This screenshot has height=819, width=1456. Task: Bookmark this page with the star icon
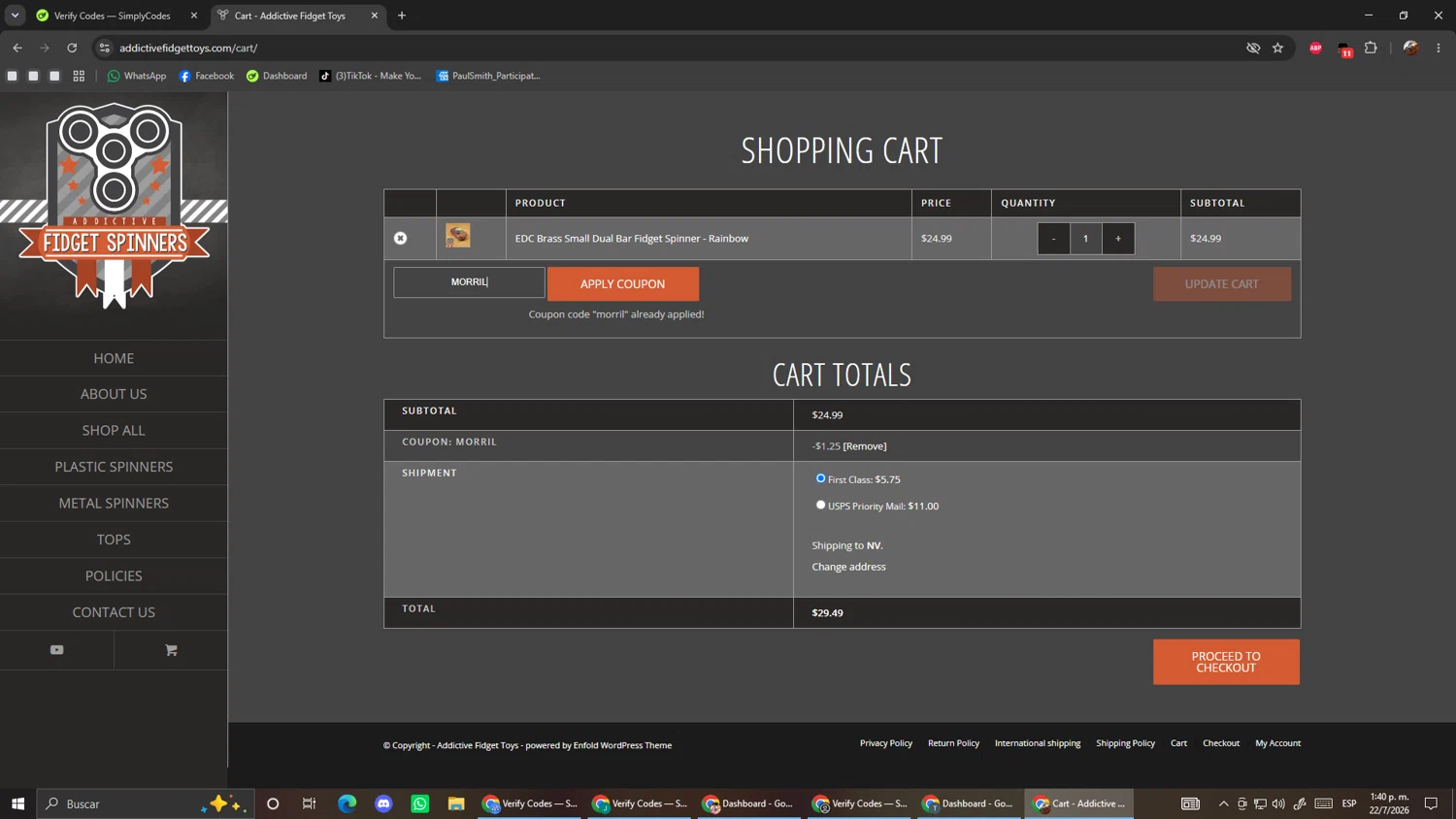[x=1278, y=48]
